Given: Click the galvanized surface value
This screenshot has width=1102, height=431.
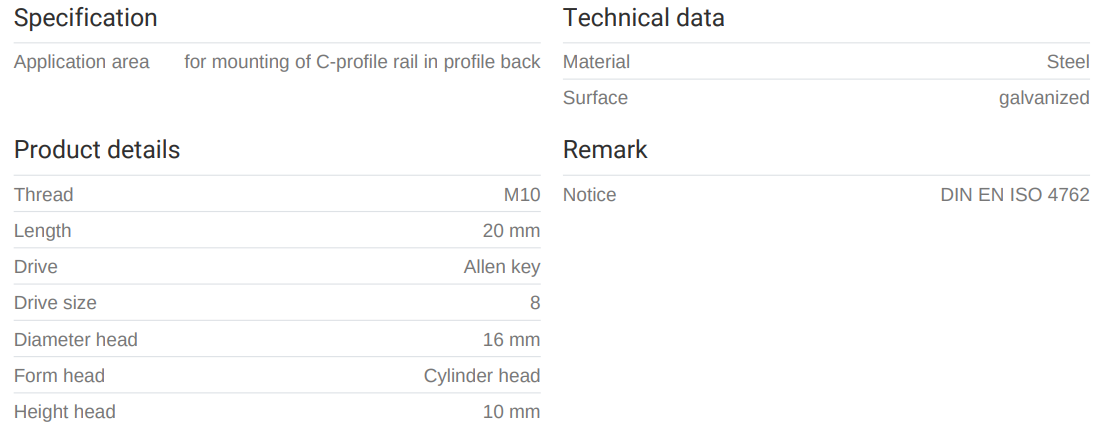Looking at the screenshot, I should click(1044, 98).
